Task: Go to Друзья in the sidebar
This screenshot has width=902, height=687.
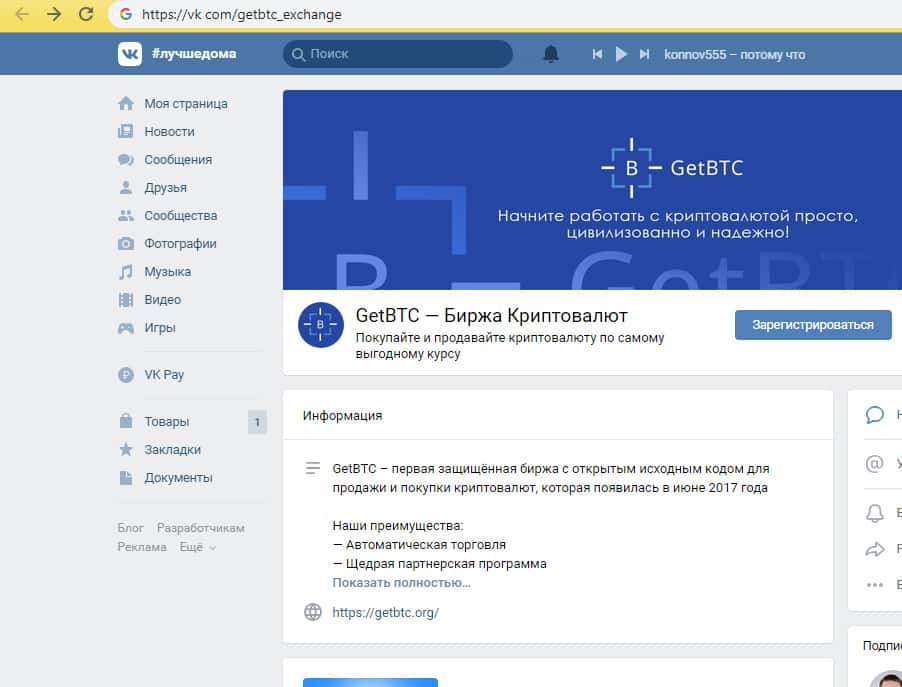Action: pos(165,188)
